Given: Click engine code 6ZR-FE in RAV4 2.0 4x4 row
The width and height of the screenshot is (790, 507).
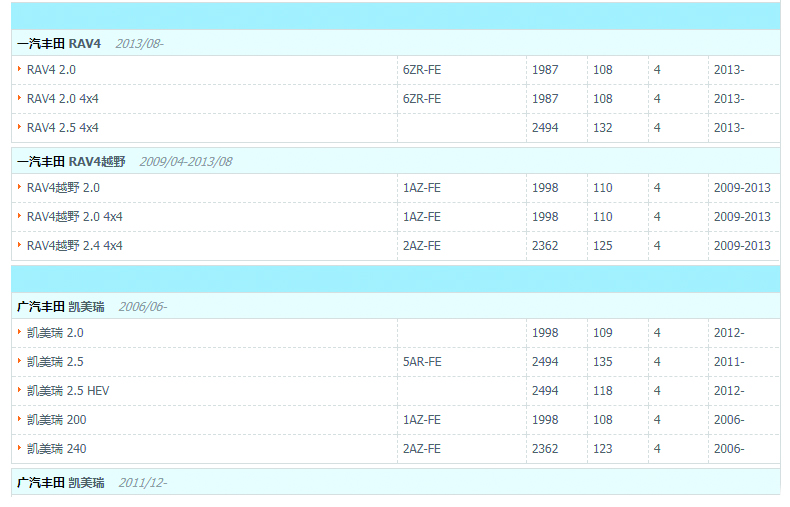Looking at the screenshot, I should (422, 99).
